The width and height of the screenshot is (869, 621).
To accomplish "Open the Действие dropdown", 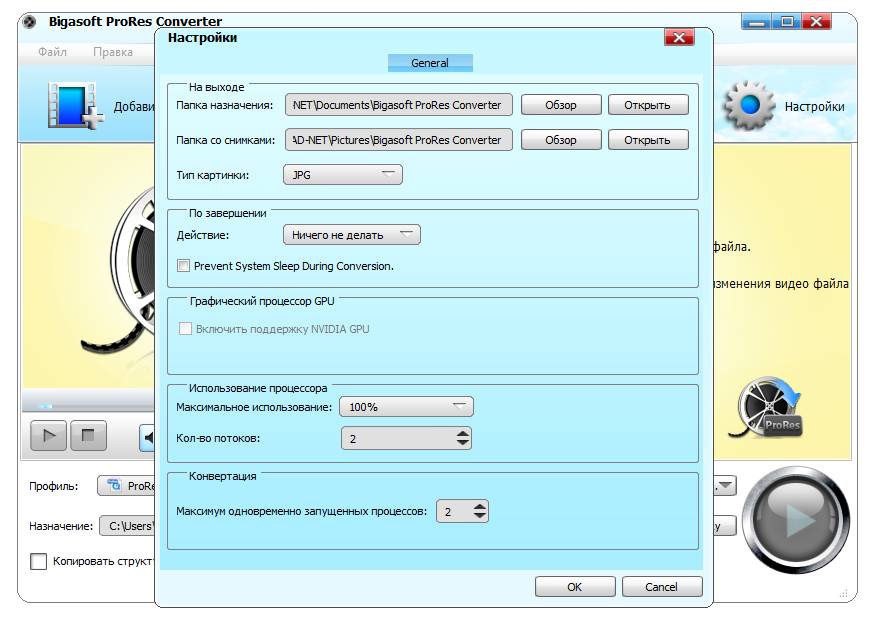I will click(351, 235).
